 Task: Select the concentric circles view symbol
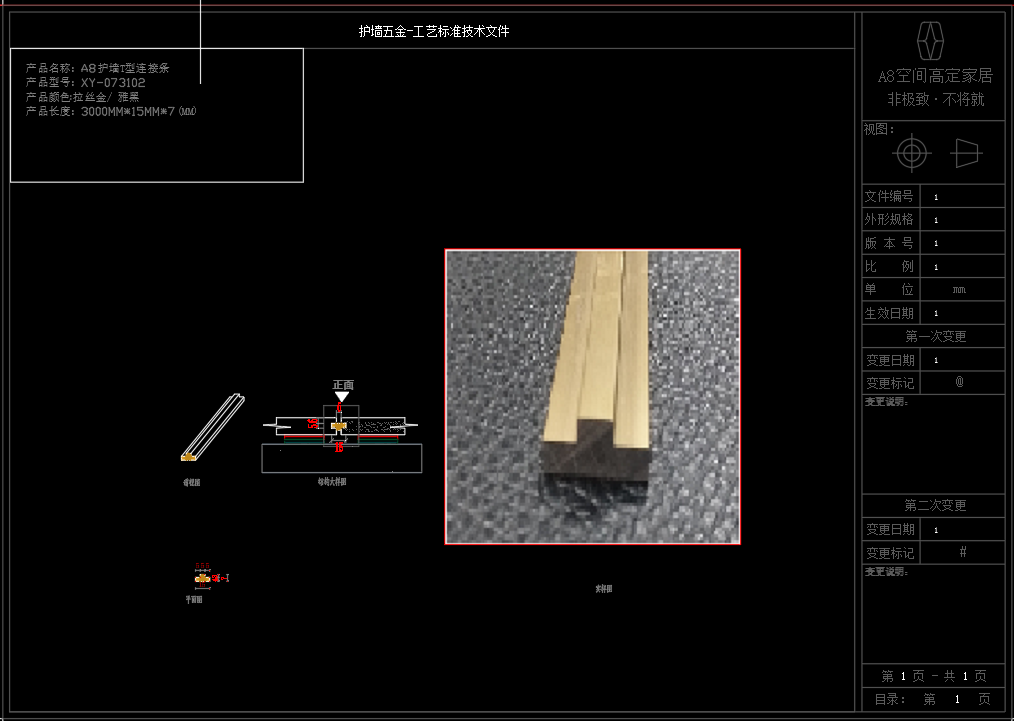point(910,153)
